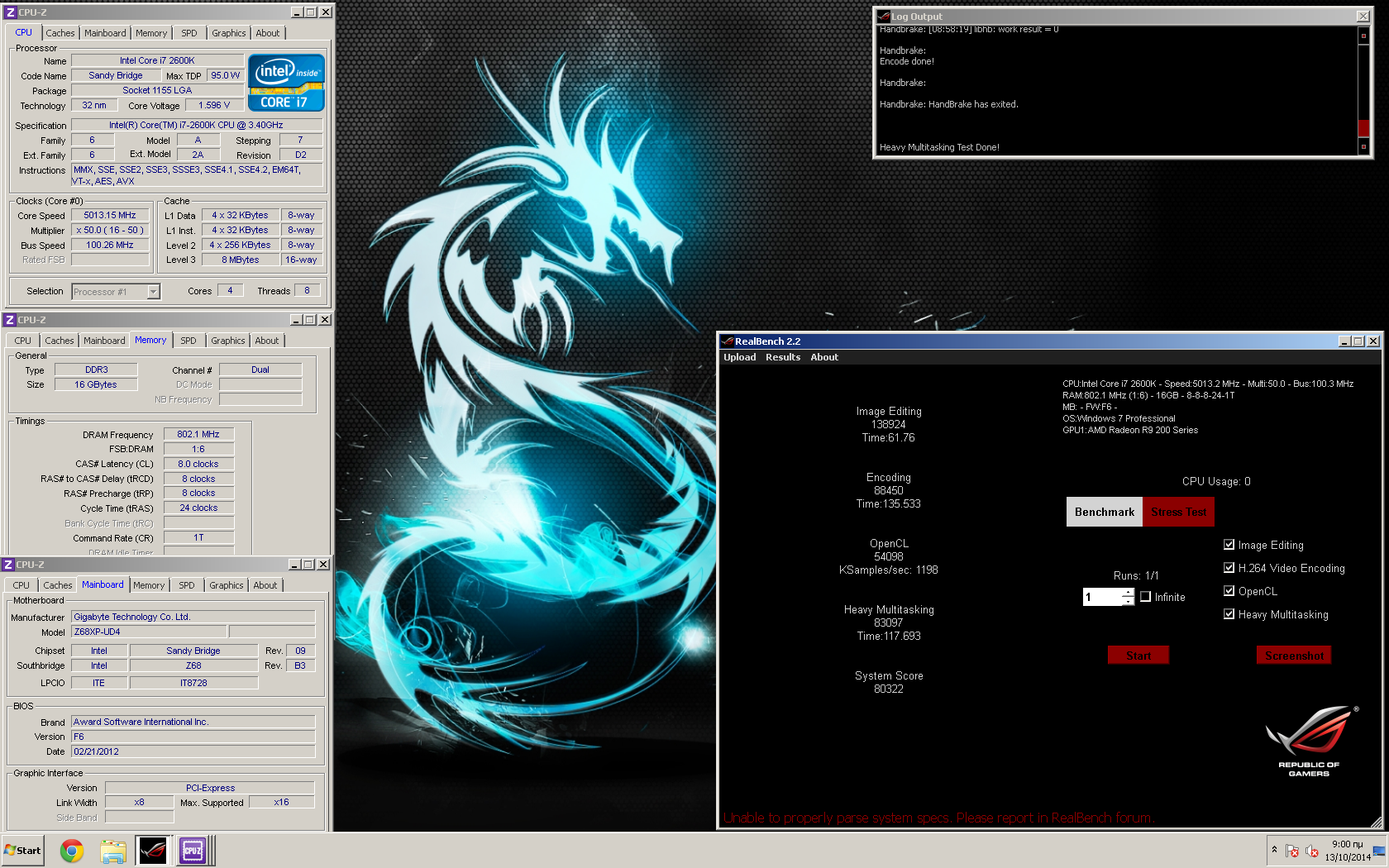Viewport: 1389px width, 868px height.
Task: Open About tab in top CPU-Z window
Action: point(267,33)
